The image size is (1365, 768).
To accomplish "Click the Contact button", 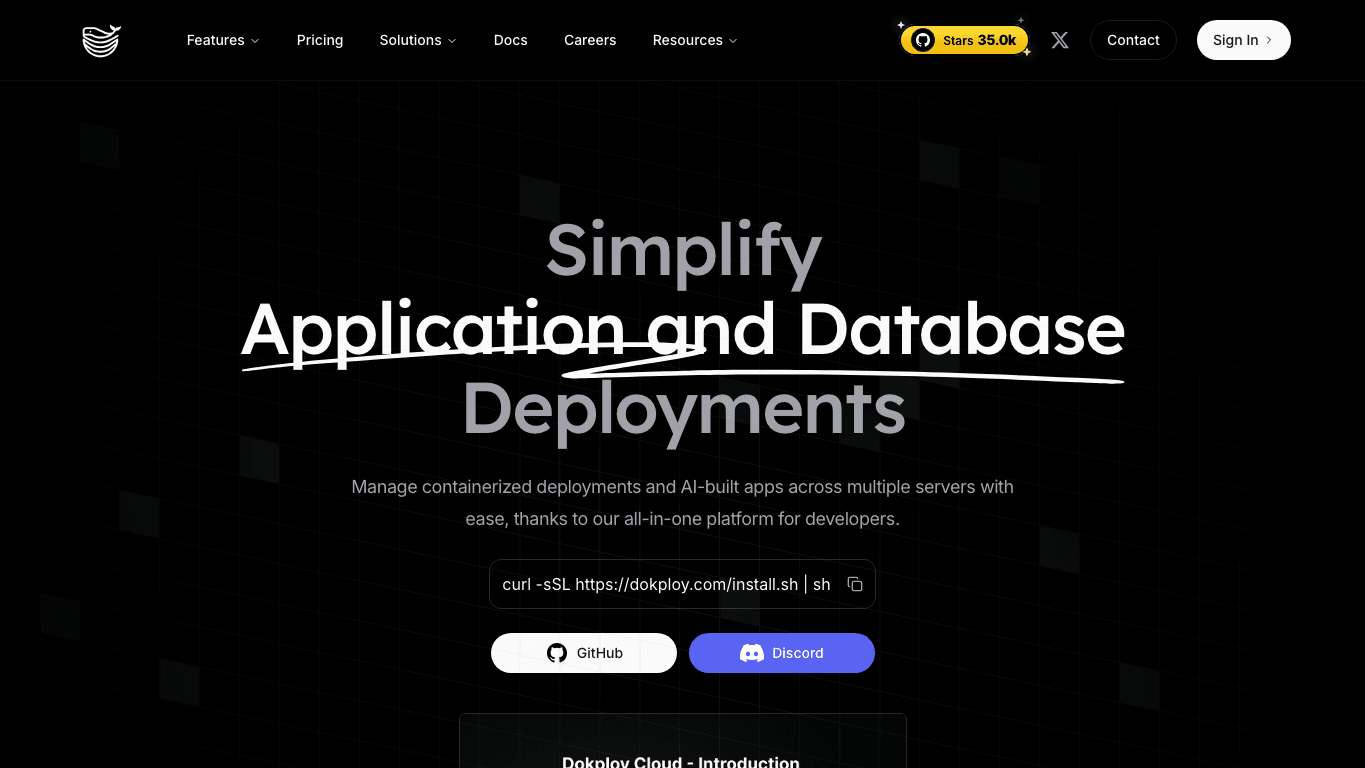I will tap(1133, 40).
